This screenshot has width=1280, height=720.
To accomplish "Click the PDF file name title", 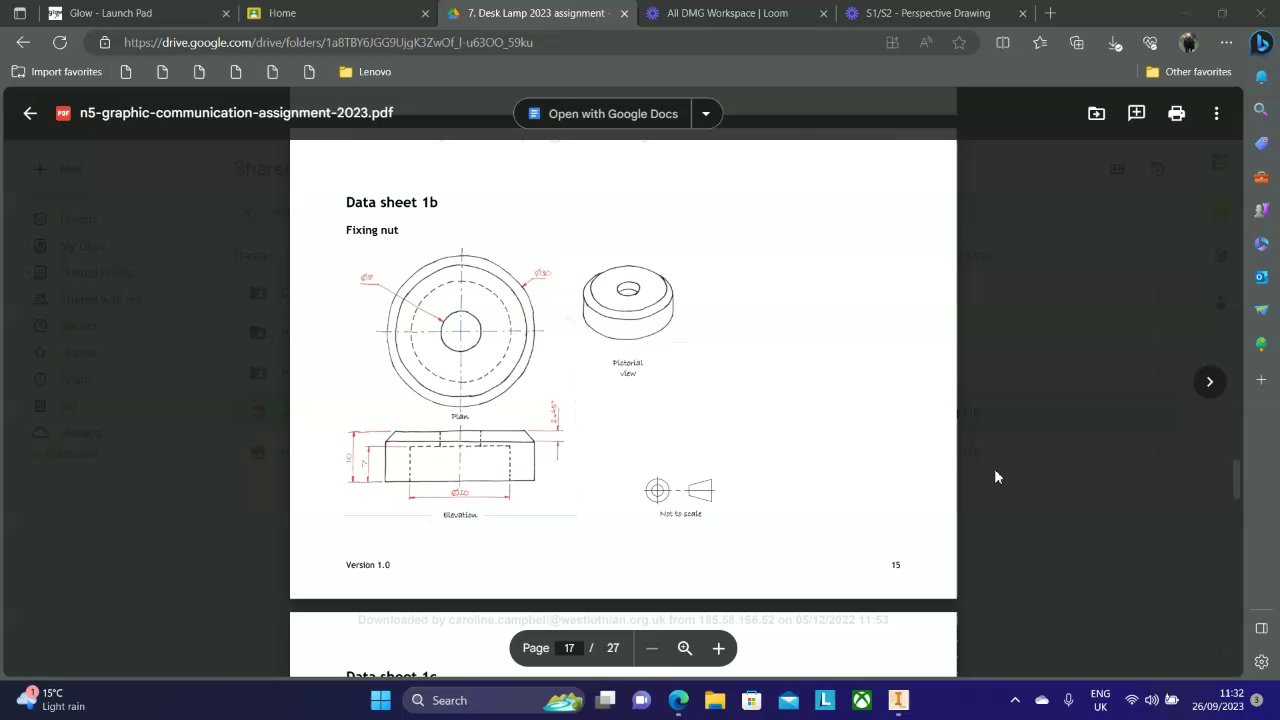I will [236, 113].
